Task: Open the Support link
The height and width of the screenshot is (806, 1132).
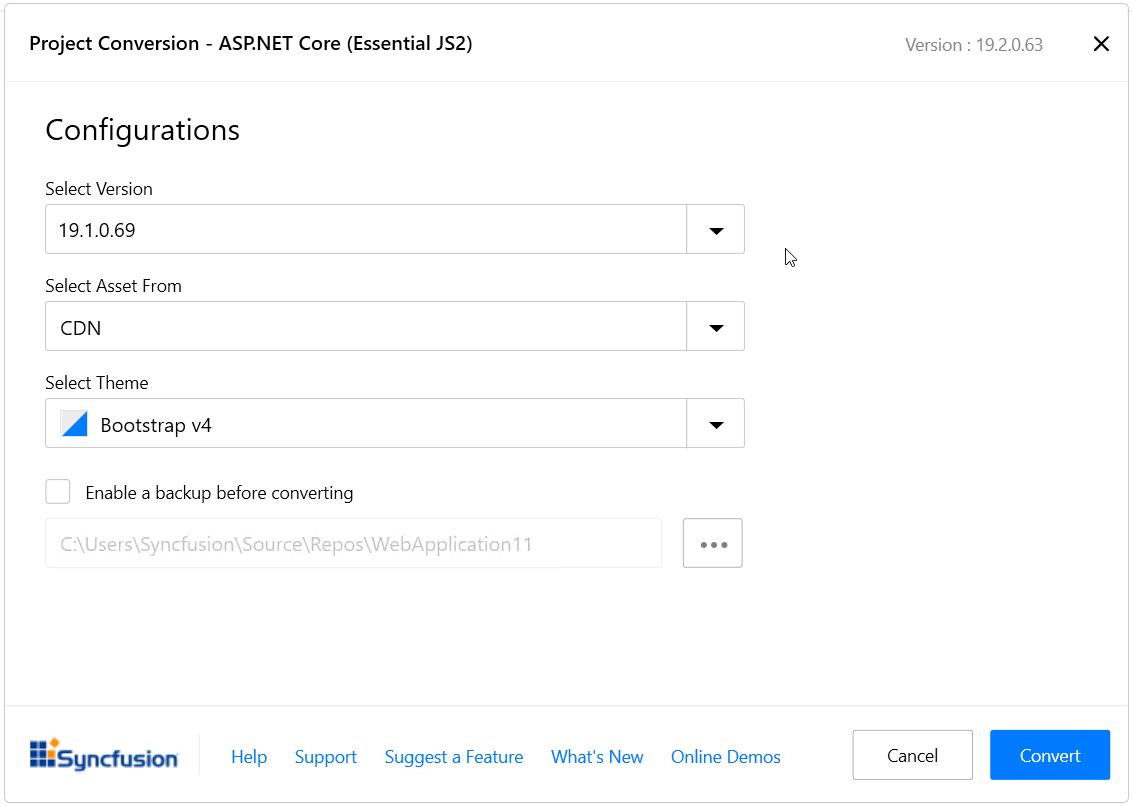Action: coord(326,757)
